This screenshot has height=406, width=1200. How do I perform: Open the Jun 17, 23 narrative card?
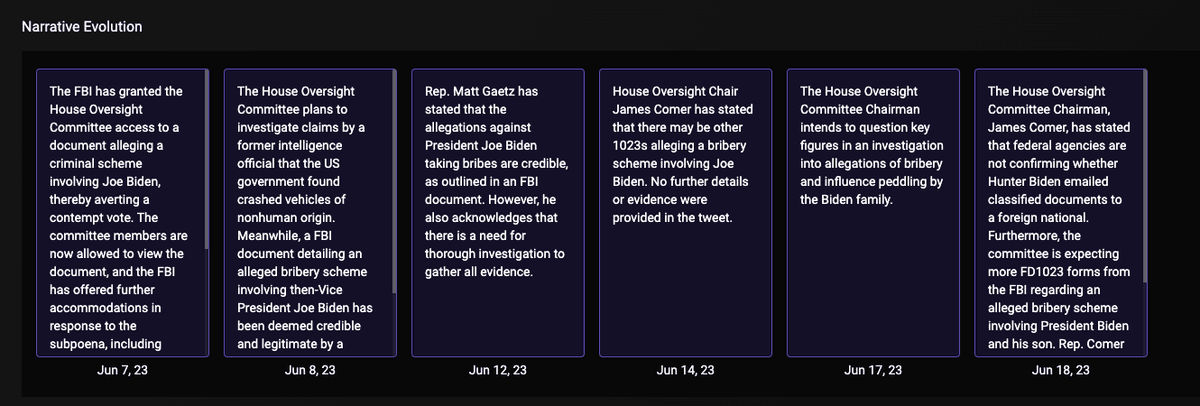[x=873, y=213]
